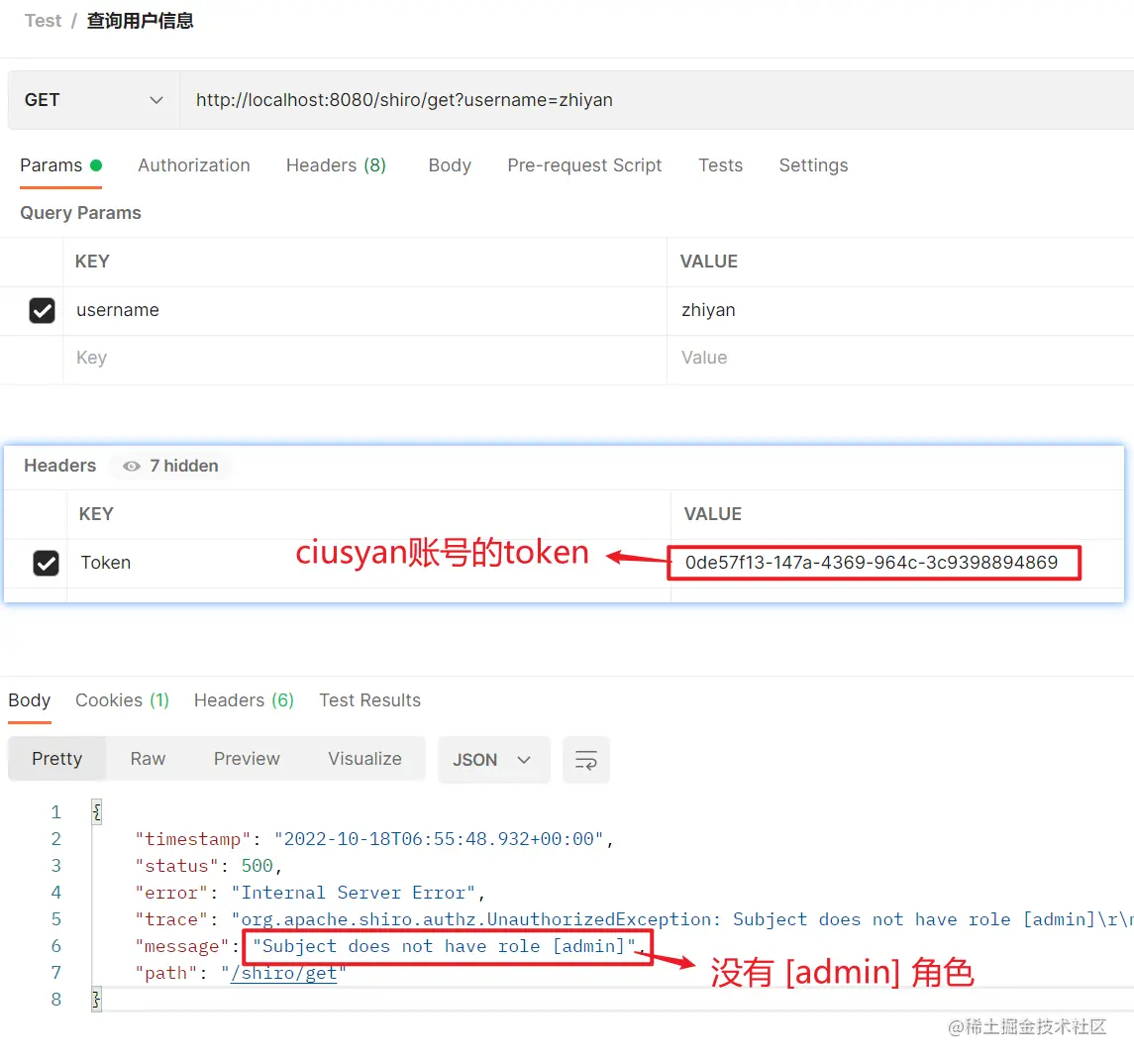Click the status value 500
This screenshot has width=1134, height=1064.
coord(257,866)
